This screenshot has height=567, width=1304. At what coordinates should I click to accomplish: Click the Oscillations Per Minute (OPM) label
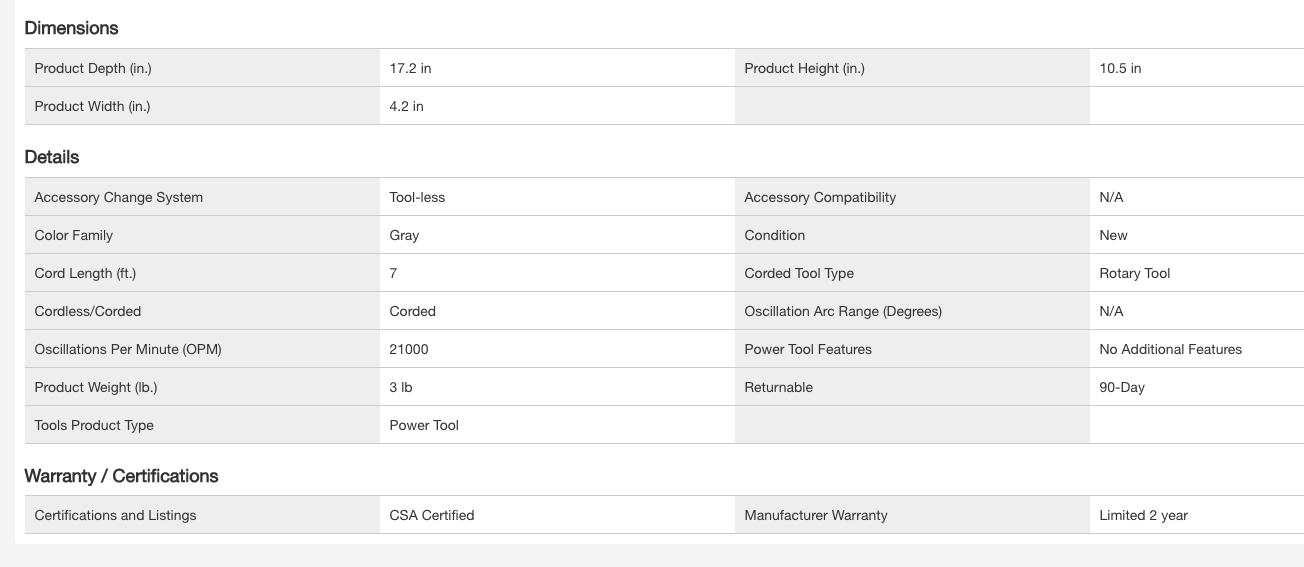(128, 349)
